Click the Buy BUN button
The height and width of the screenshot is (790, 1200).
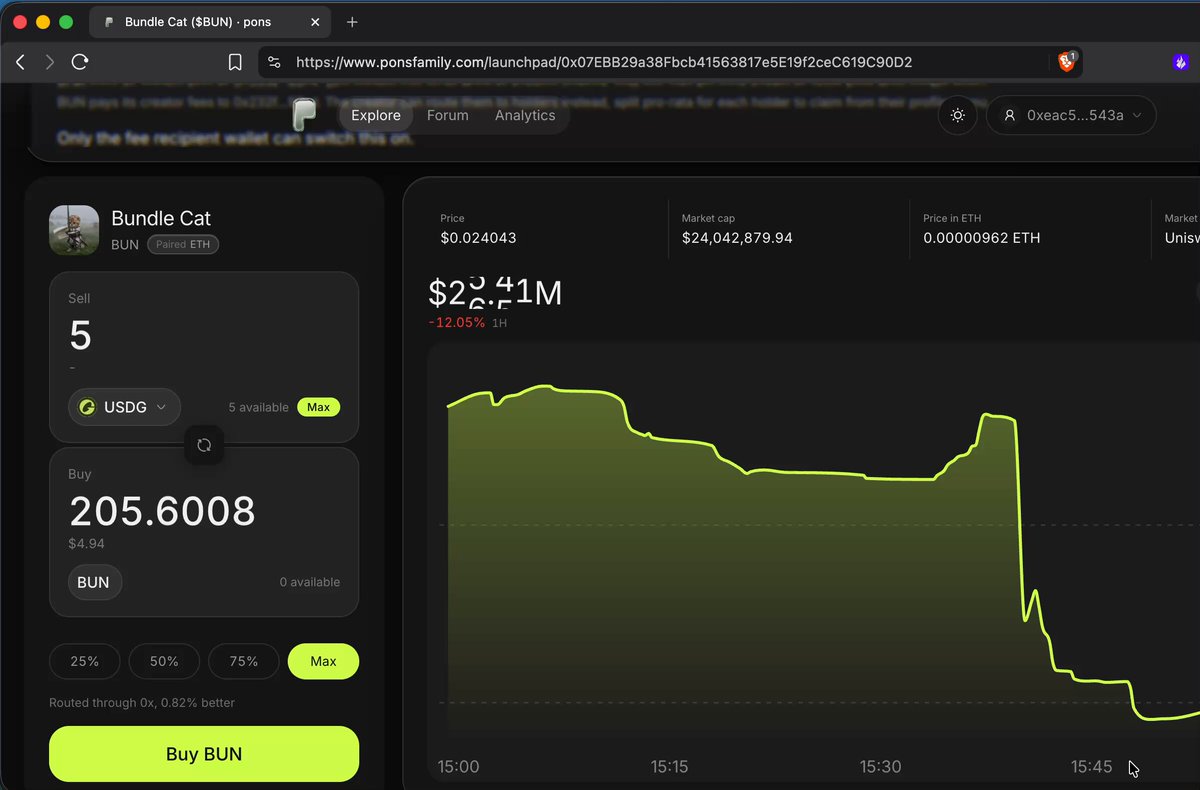click(x=204, y=754)
